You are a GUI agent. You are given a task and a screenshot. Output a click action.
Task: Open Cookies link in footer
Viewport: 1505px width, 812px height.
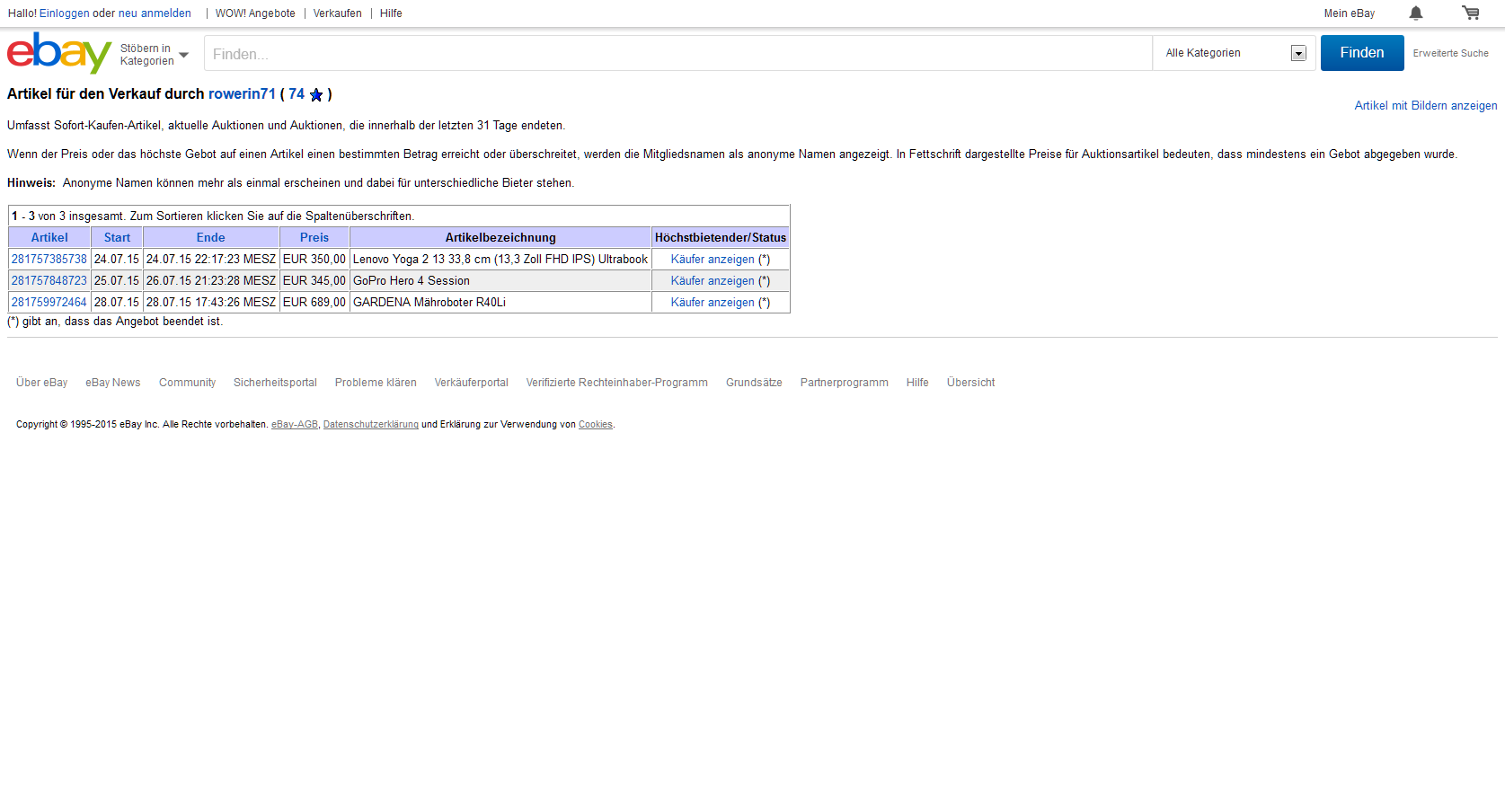click(596, 425)
